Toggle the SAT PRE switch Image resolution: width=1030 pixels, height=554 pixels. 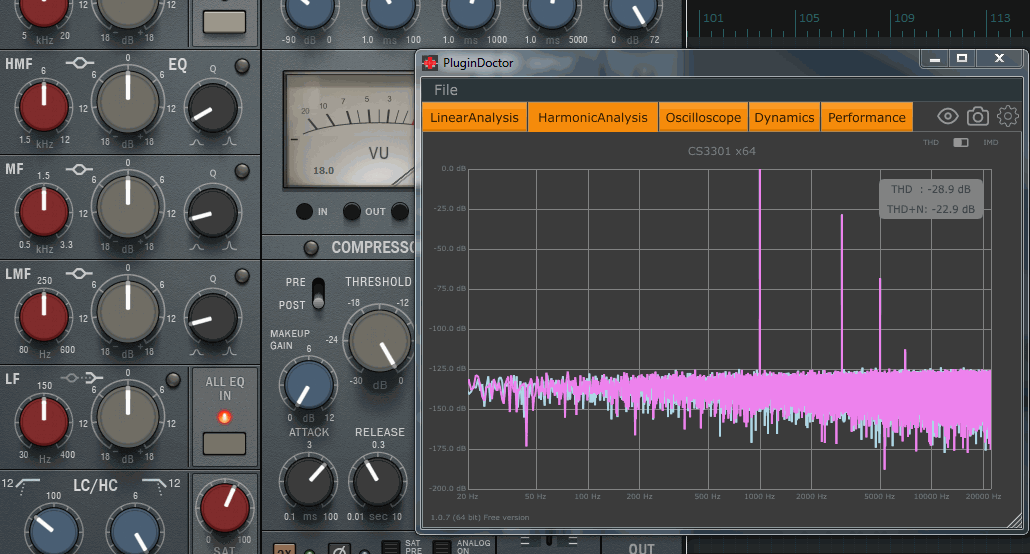pos(391,547)
